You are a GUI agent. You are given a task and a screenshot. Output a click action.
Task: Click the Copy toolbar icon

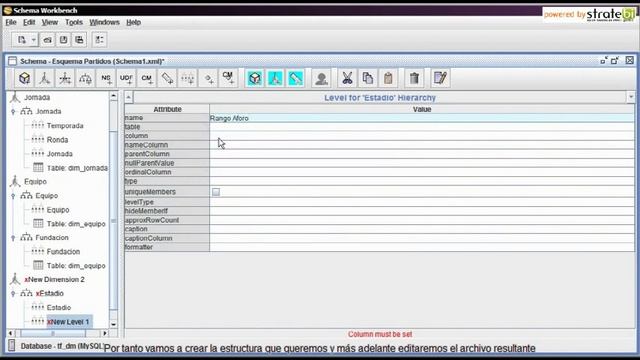coord(368,78)
